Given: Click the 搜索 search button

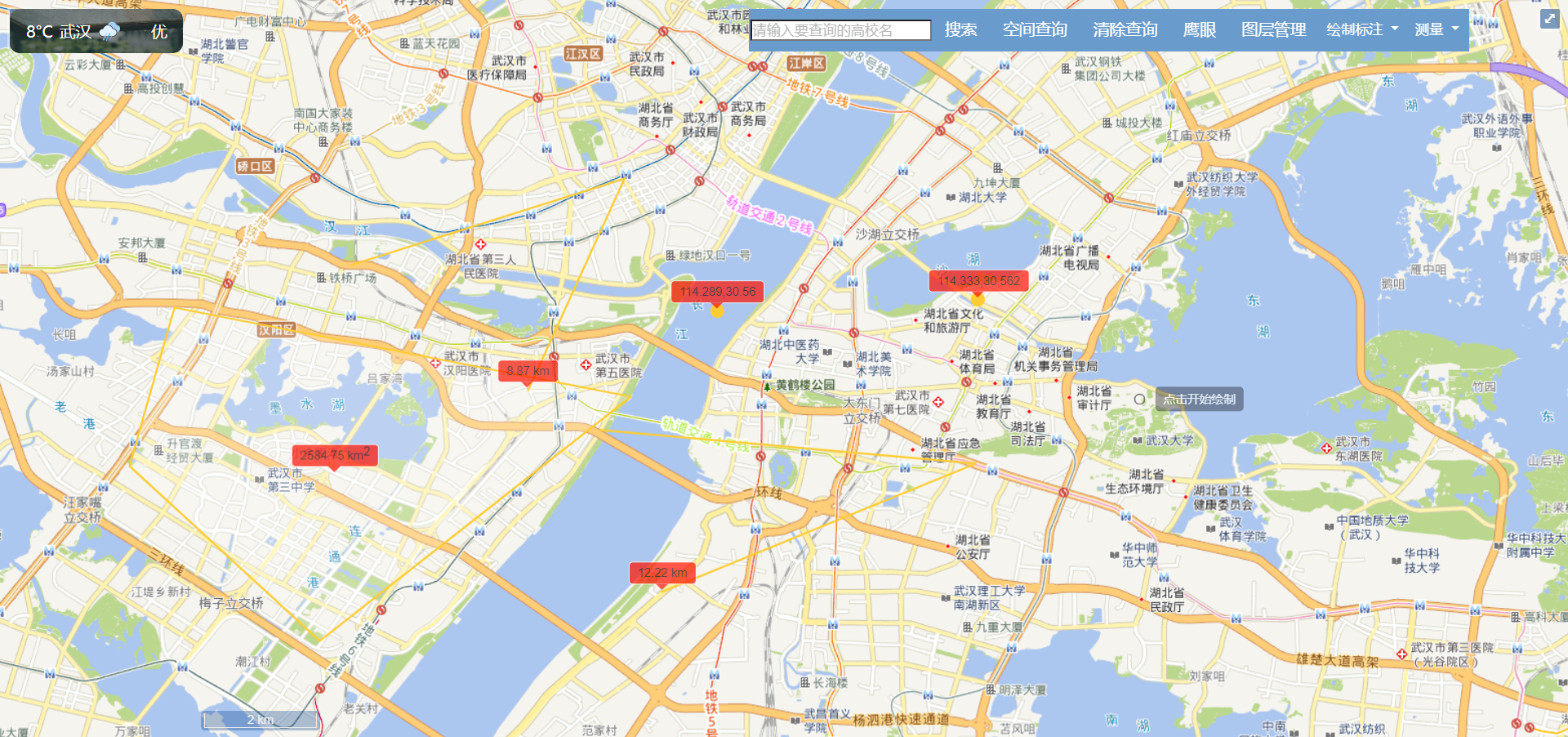Looking at the screenshot, I should click(961, 29).
